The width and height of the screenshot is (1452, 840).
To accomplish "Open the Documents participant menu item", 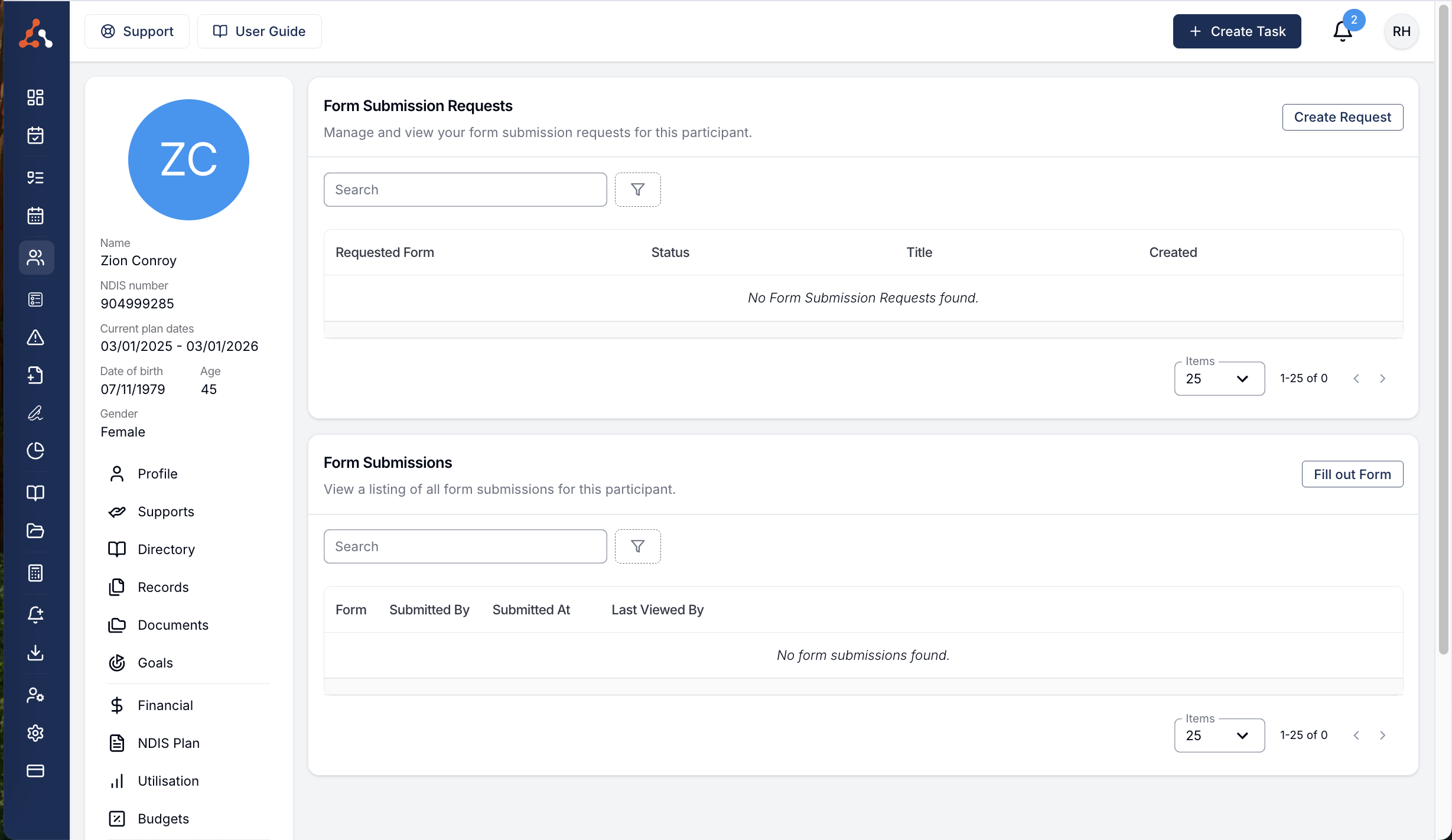I will click(x=172, y=625).
